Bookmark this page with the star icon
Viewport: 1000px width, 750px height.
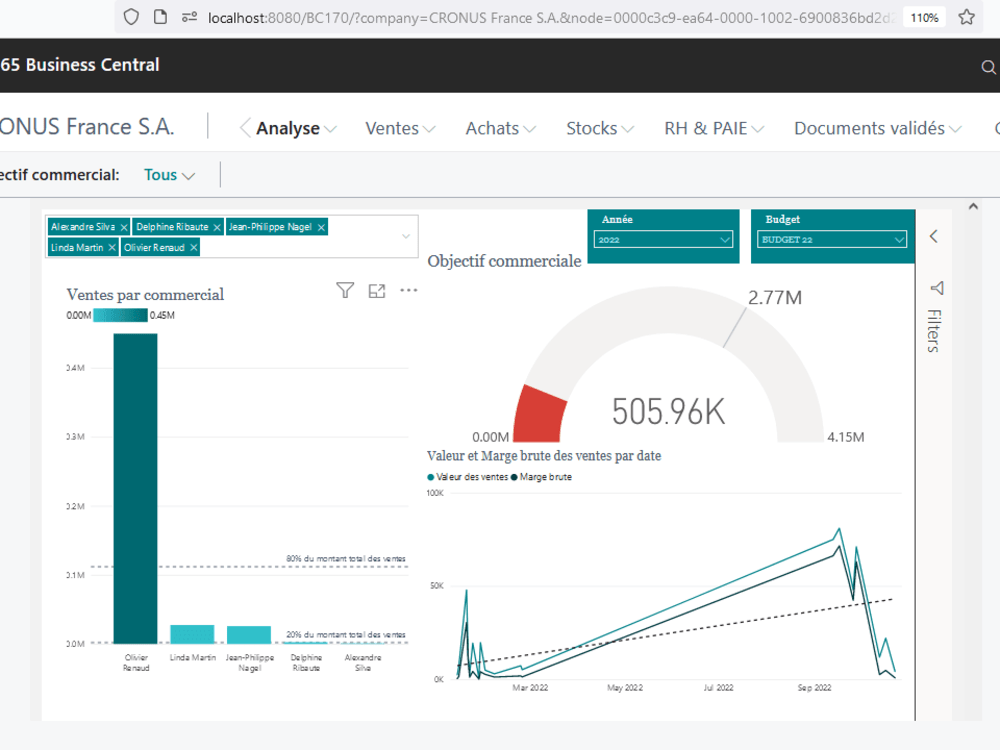(966, 17)
